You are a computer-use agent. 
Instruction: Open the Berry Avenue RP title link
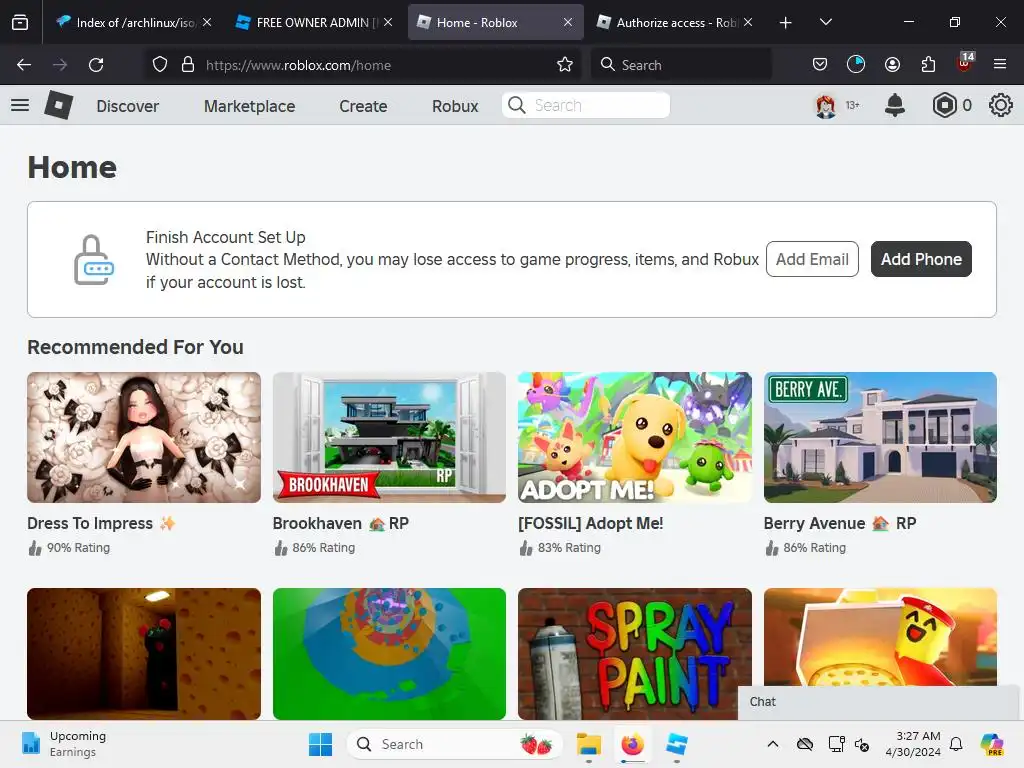tap(840, 524)
